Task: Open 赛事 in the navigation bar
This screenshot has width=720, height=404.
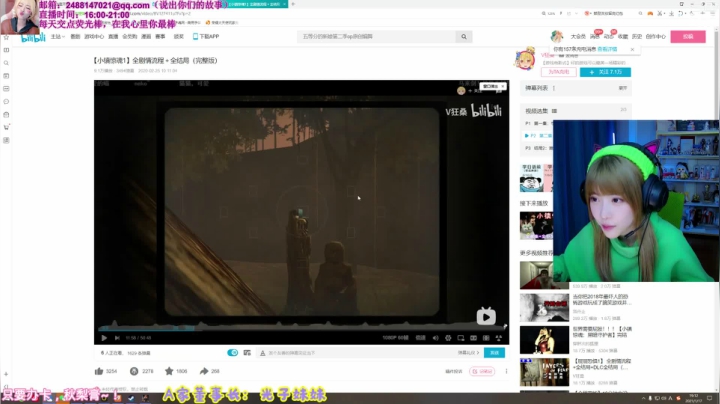Action: click(x=160, y=36)
